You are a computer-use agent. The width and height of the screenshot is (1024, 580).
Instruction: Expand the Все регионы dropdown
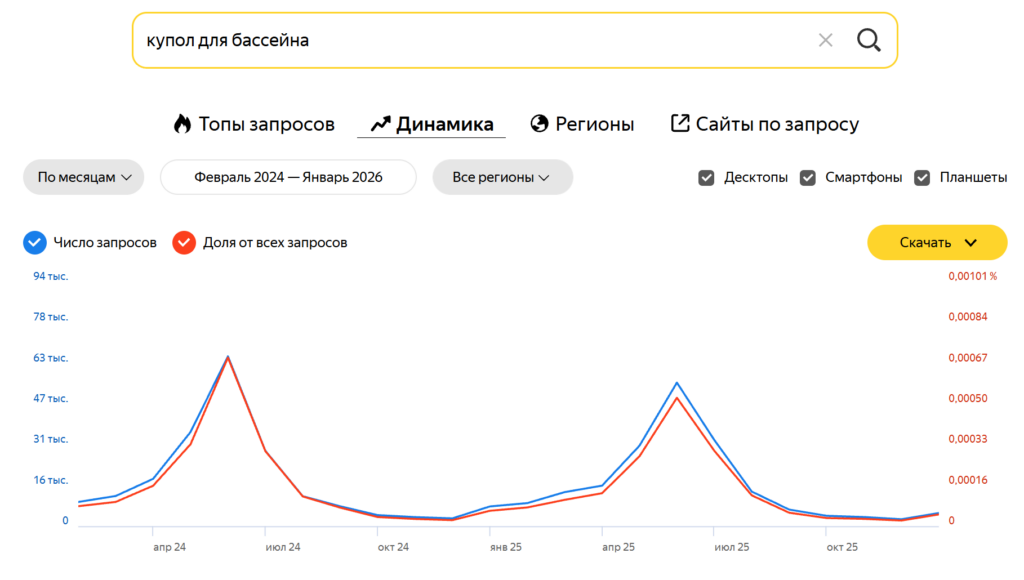pos(502,177)
